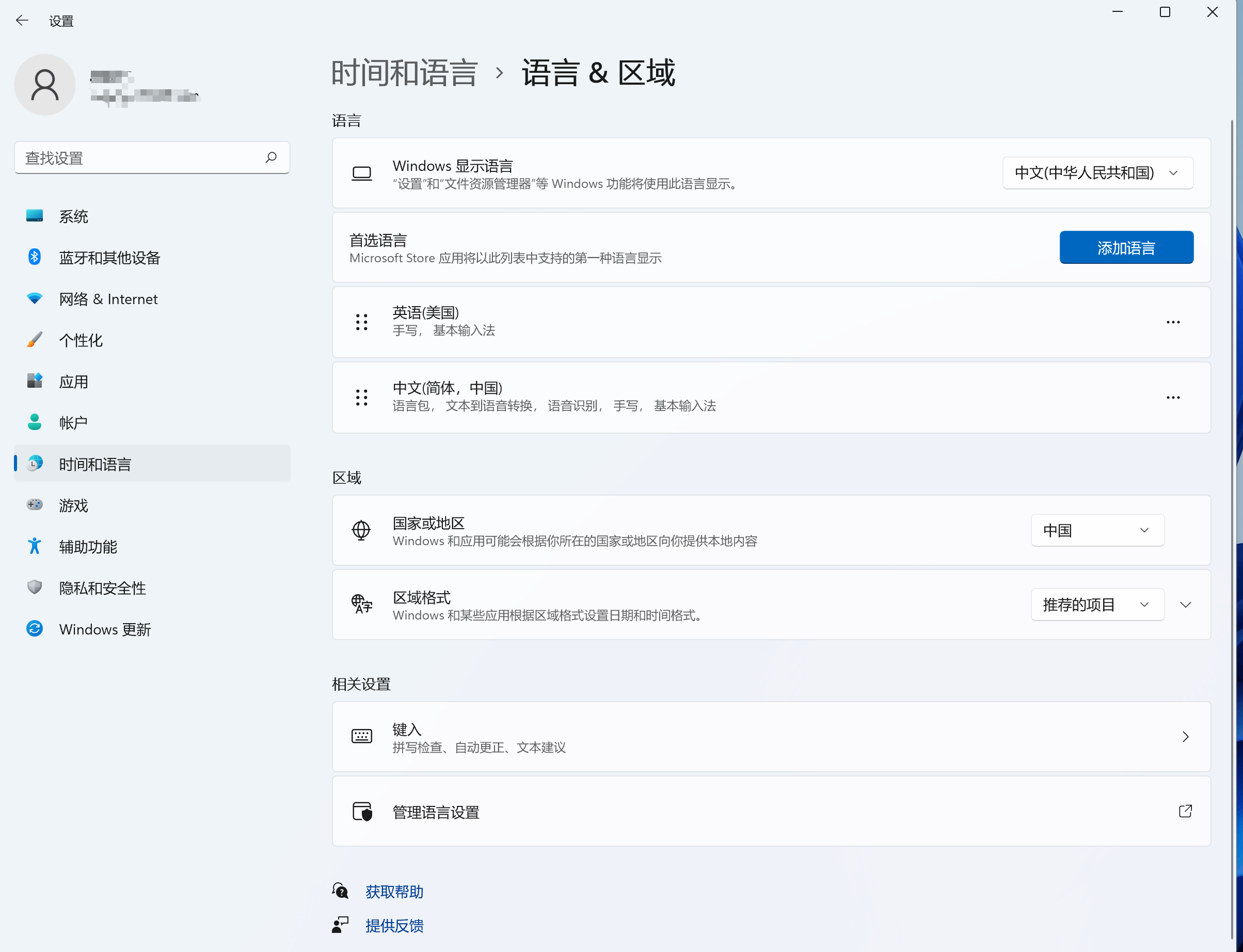Maximize the 设置 window
1243x952 pixels.
point(1165,12)
